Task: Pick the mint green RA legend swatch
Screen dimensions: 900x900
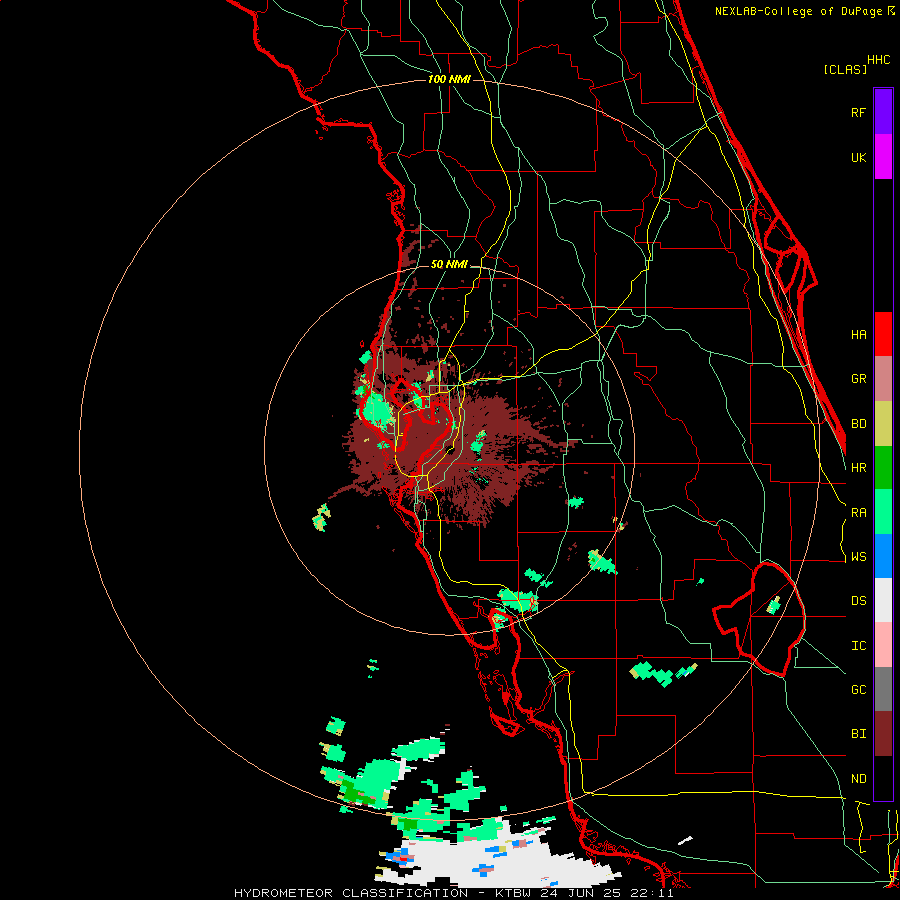Action: click(883, 512)
